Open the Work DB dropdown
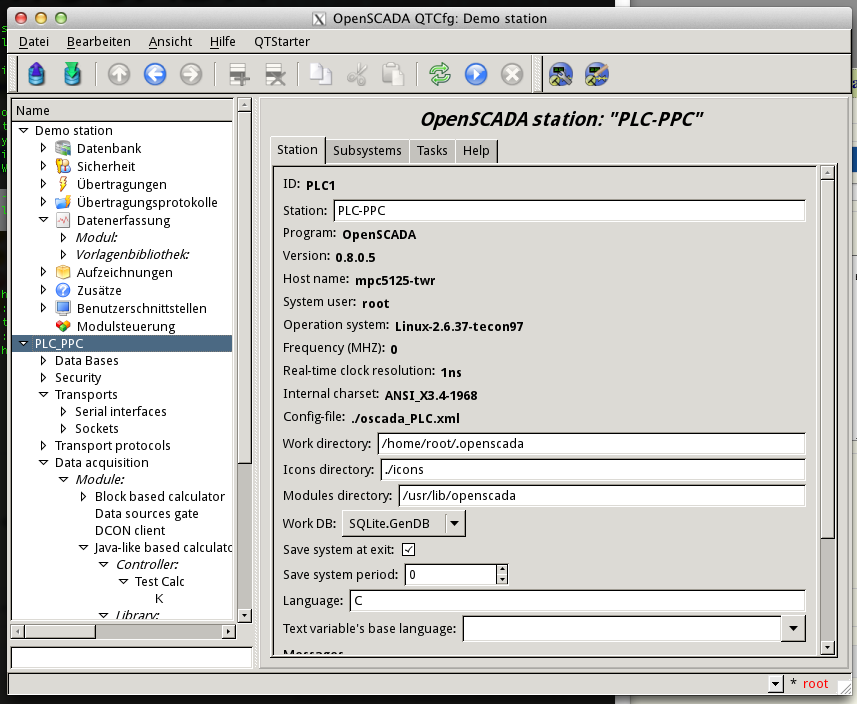 (454, 522)
